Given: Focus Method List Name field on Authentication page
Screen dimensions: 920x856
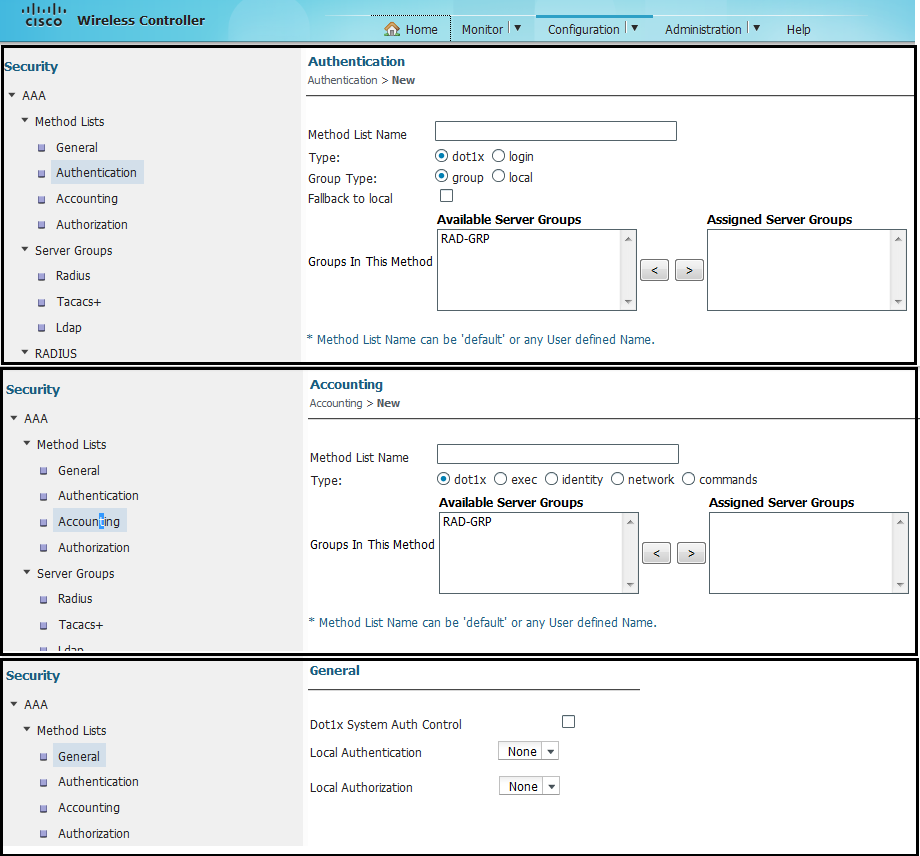Looking at the screenshot, I should click(555, 131).
